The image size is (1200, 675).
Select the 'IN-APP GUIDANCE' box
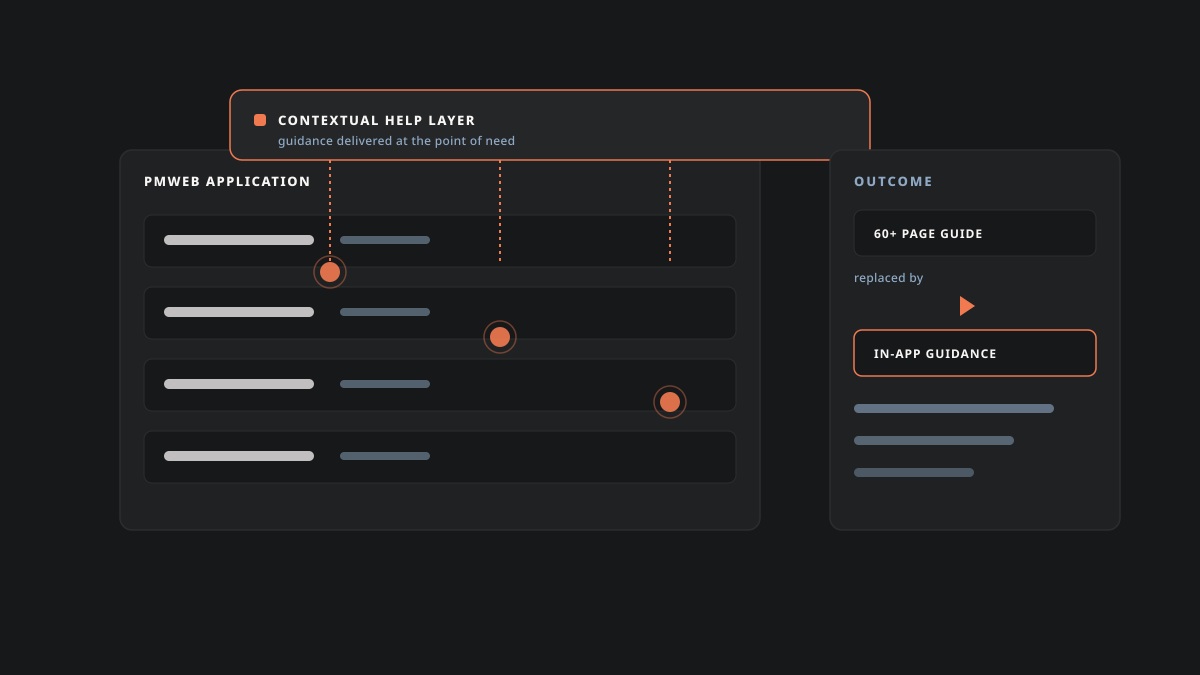pos(975,353)
